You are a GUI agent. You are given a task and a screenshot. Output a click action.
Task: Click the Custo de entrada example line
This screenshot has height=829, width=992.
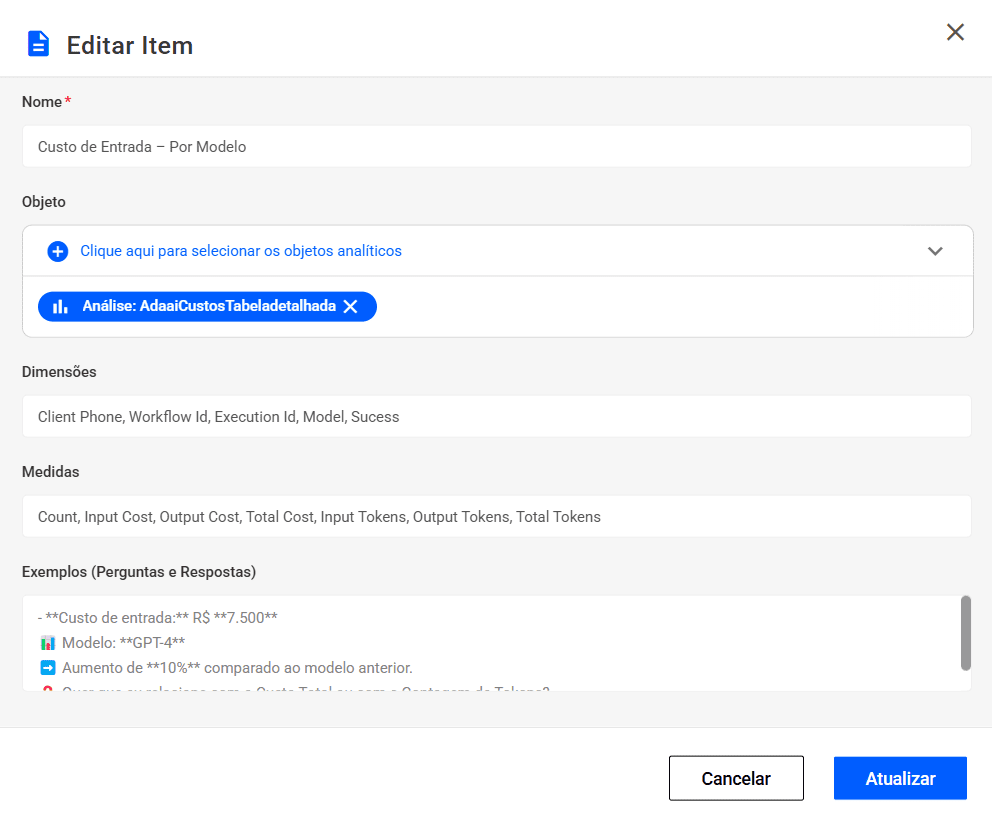[x=160, y=618]
